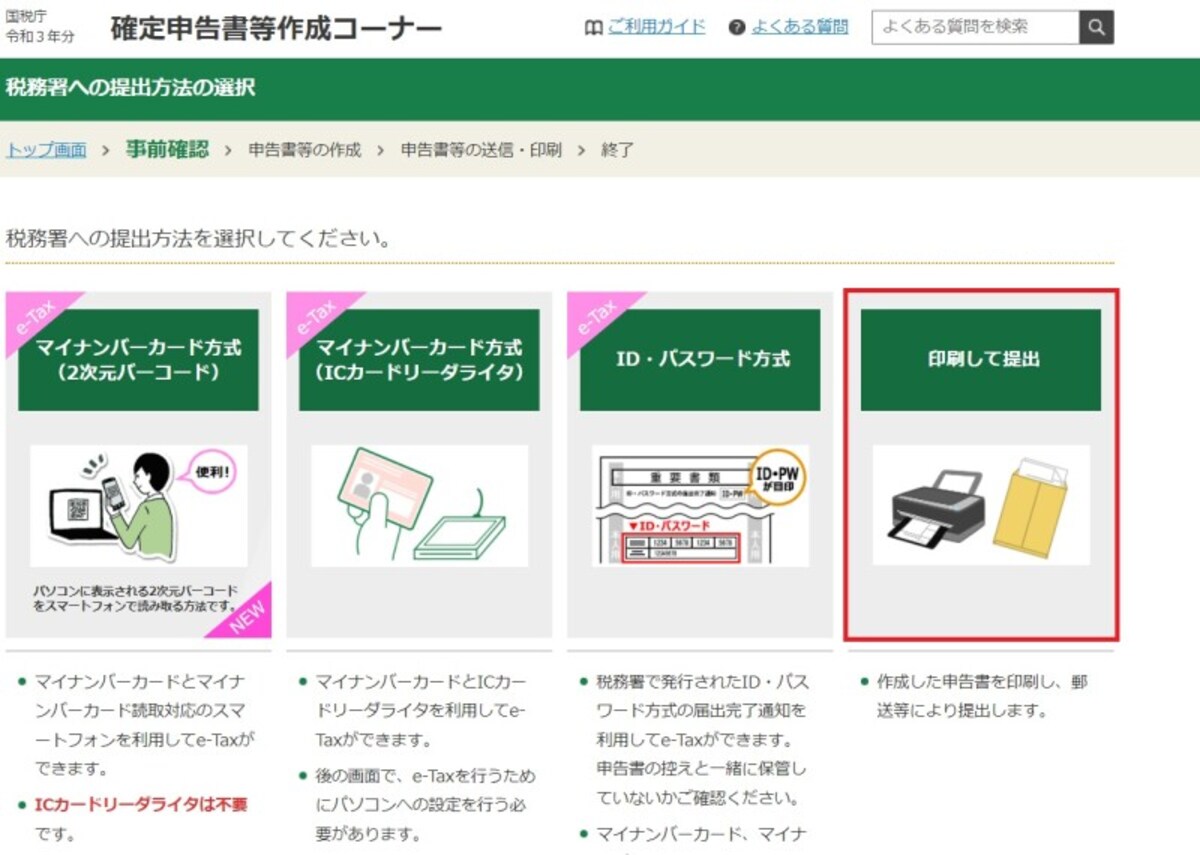Click the 事前確認 breadcrumb step
The image size is (1200, 855).
click(167, 149)
